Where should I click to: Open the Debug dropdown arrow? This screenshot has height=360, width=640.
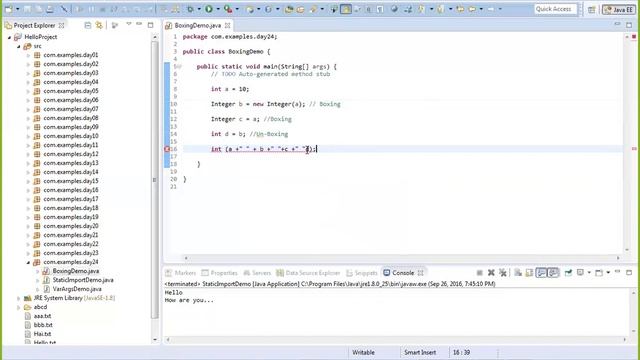pos(199,9)
